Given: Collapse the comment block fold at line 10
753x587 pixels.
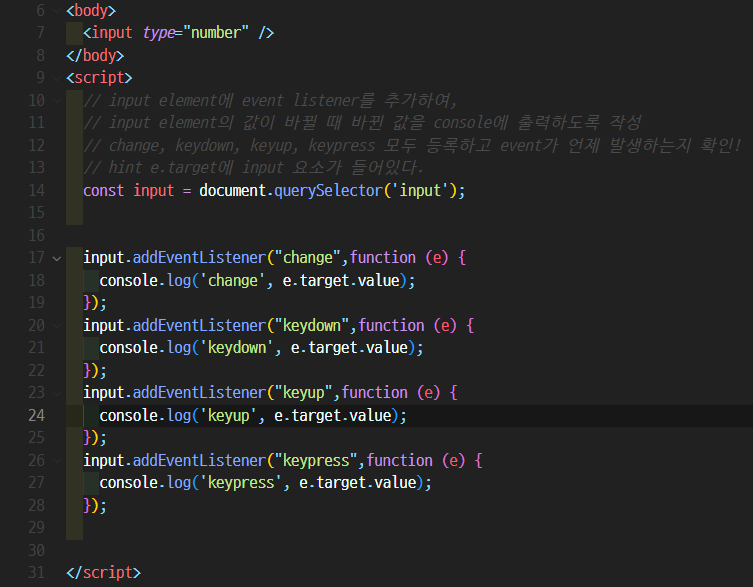Looking at the screenshot, I should click(57, 101).
